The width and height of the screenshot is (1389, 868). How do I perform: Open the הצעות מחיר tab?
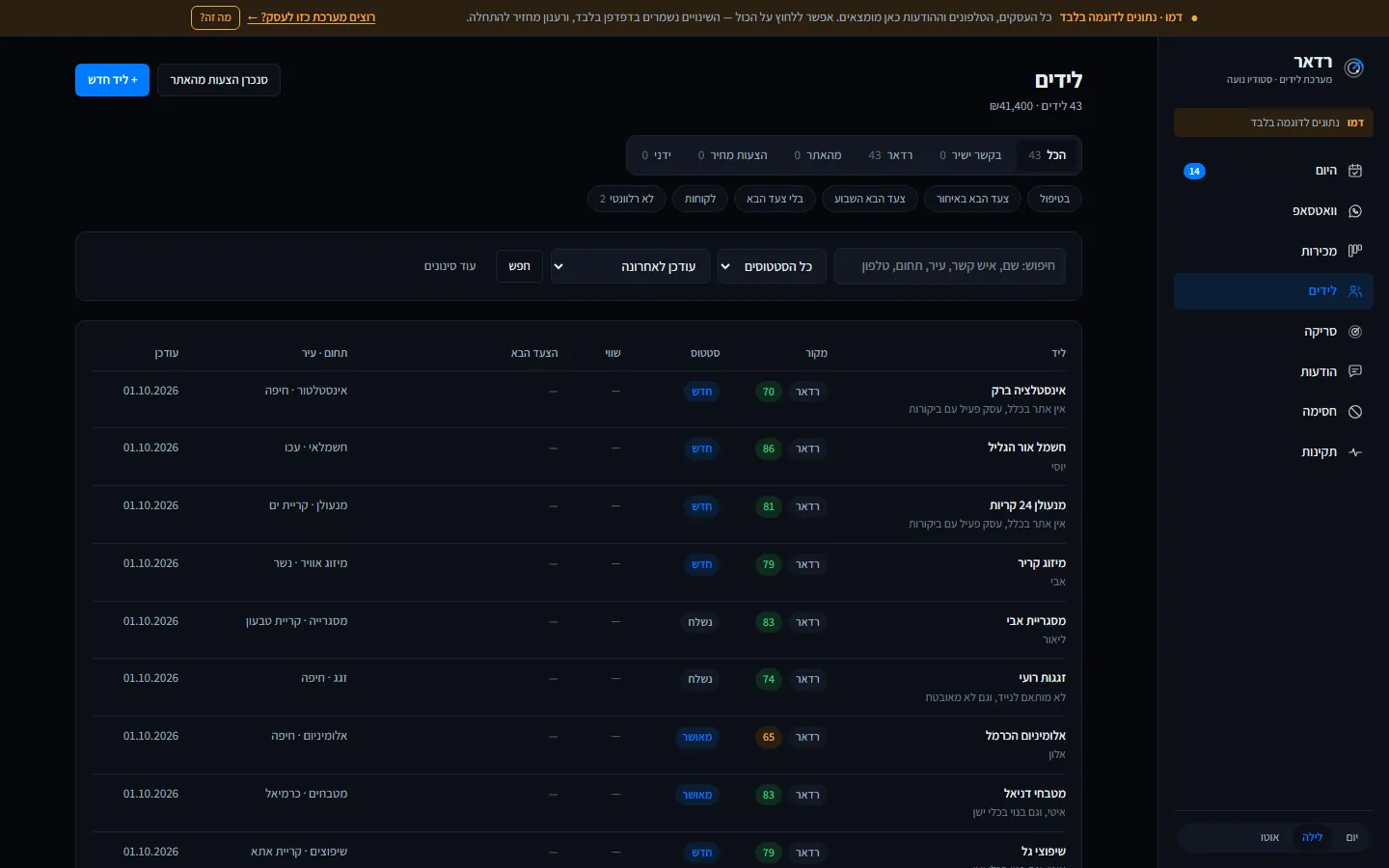tap(733, 155)
